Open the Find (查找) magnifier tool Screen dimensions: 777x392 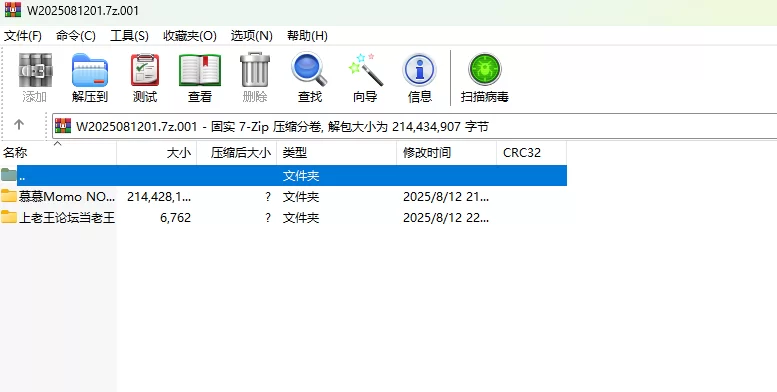(310, 70)
